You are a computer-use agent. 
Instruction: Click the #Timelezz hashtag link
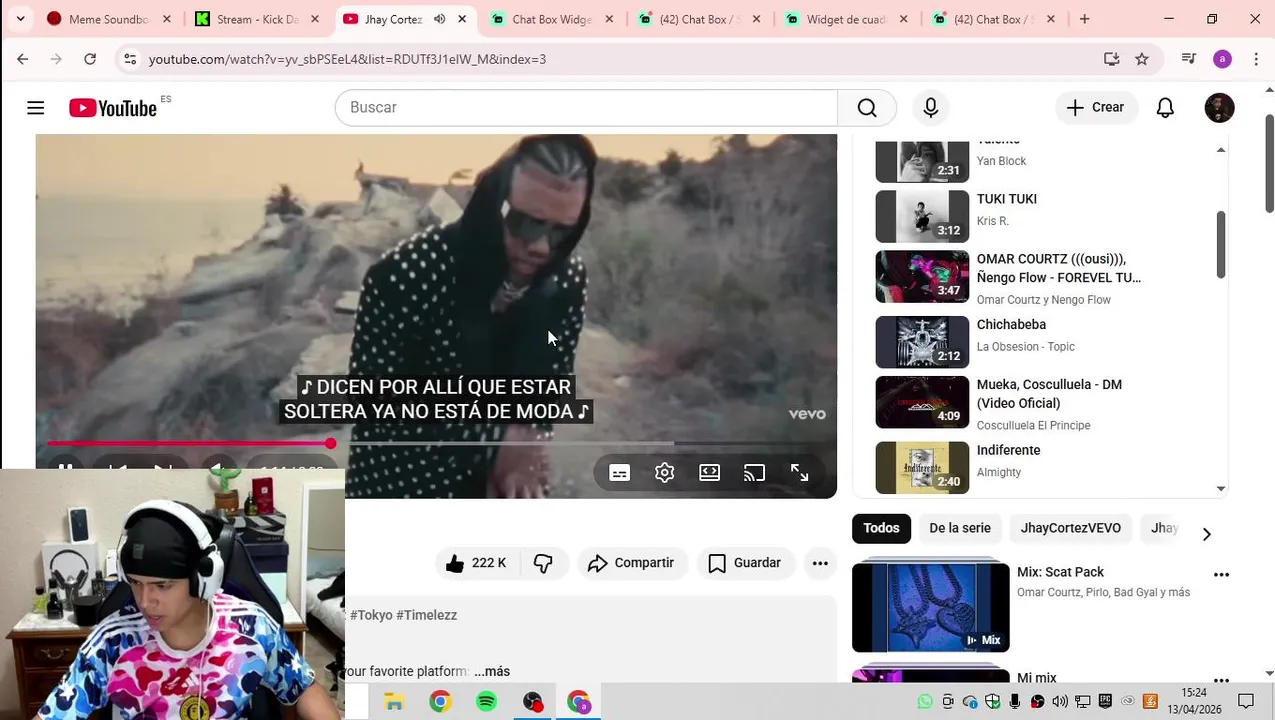point(426,615)
